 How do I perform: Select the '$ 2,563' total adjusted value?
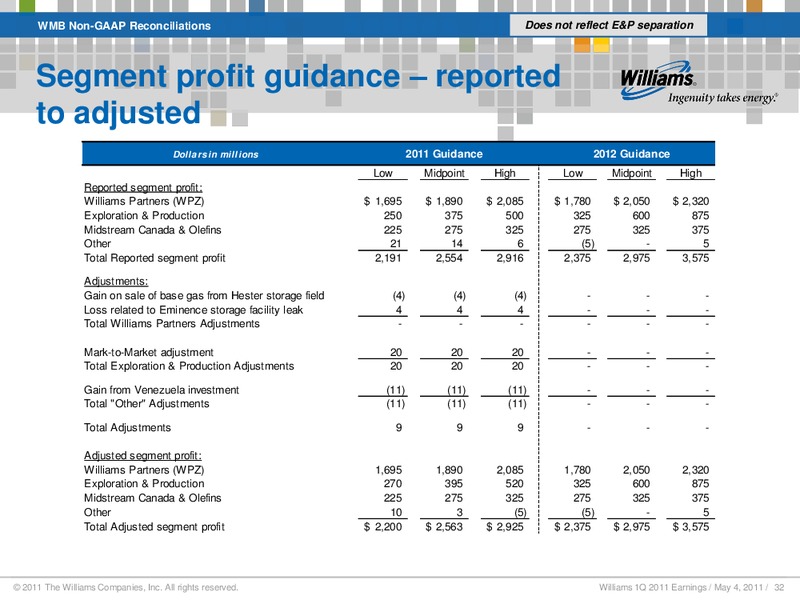(x=444, y=527)
